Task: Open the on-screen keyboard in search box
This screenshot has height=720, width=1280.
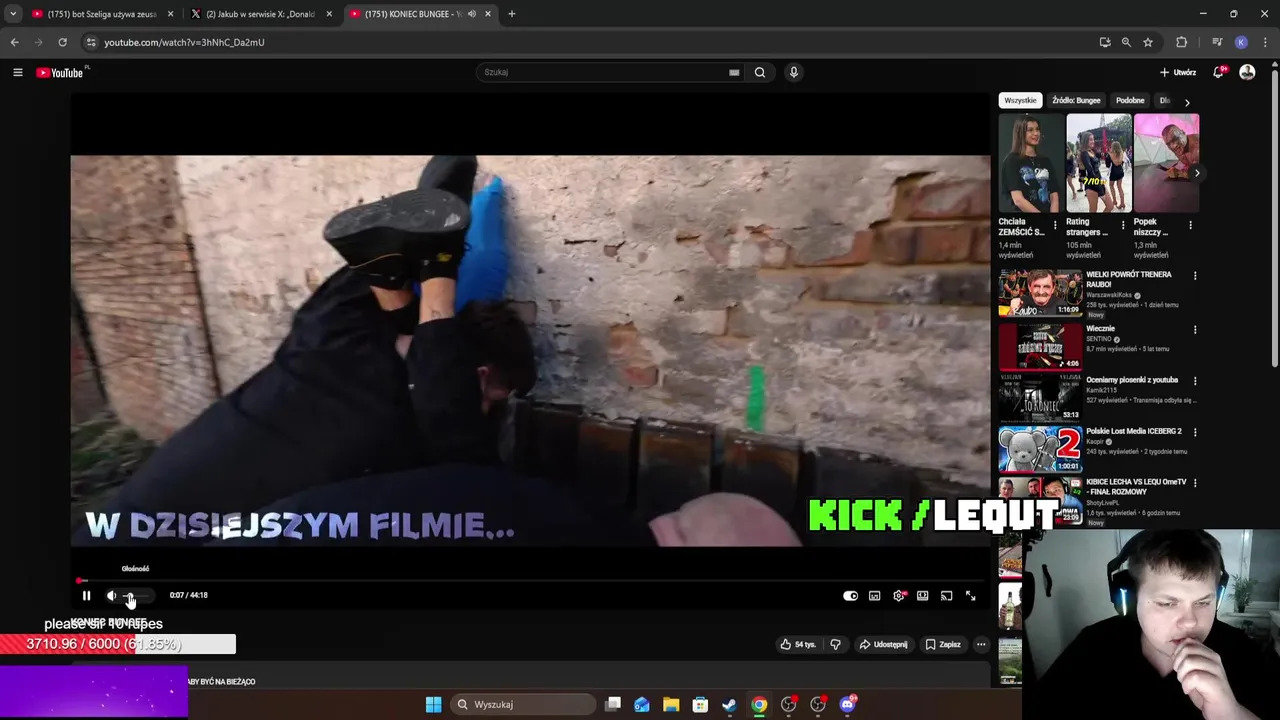Action: tap(734, 72)
